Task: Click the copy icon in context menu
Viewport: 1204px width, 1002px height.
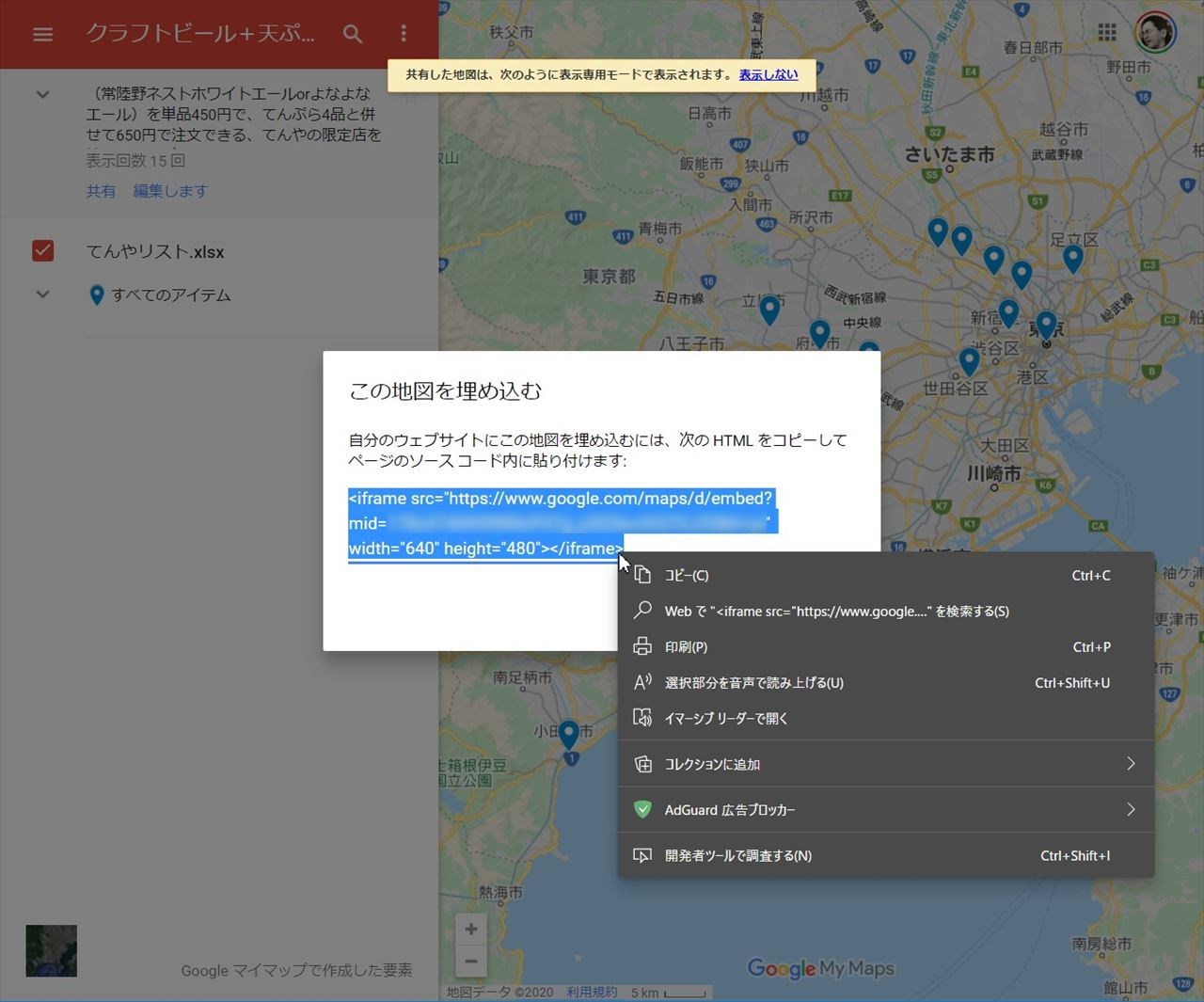Action: (x=642, y=575)
